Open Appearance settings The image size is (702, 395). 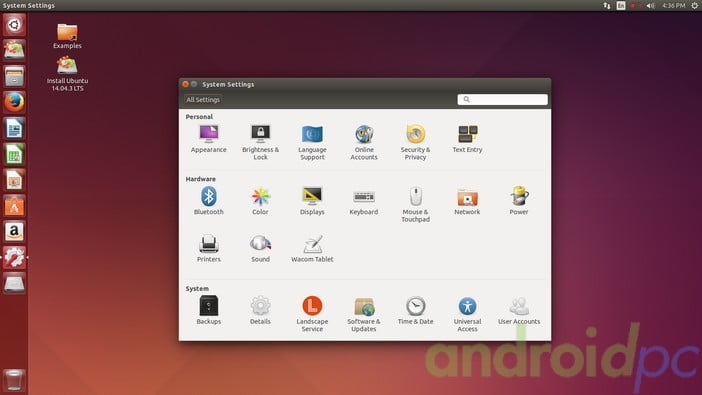[209, 139]
